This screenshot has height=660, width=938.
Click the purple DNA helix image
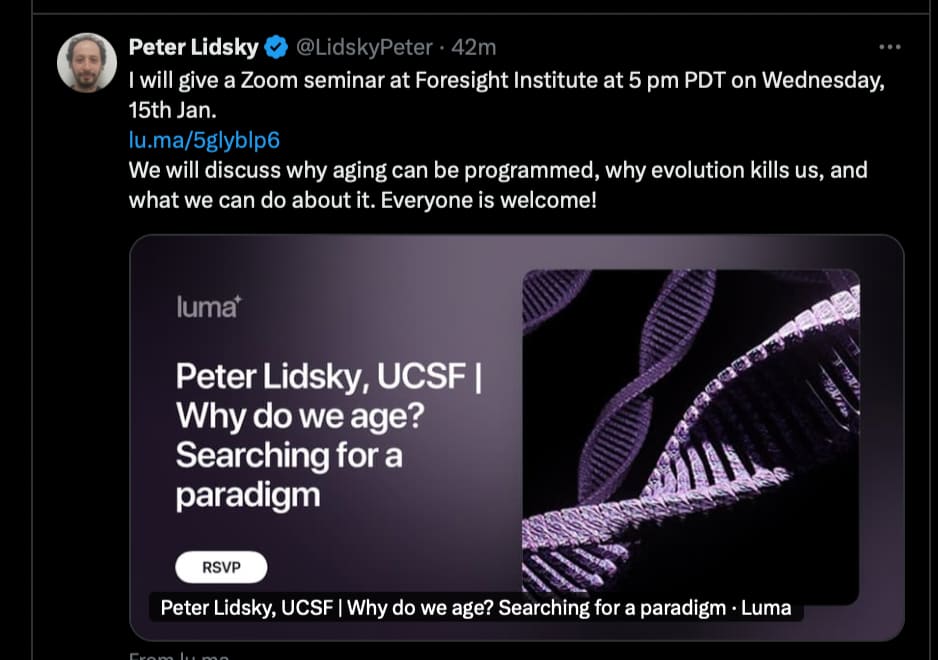[691, 431]
